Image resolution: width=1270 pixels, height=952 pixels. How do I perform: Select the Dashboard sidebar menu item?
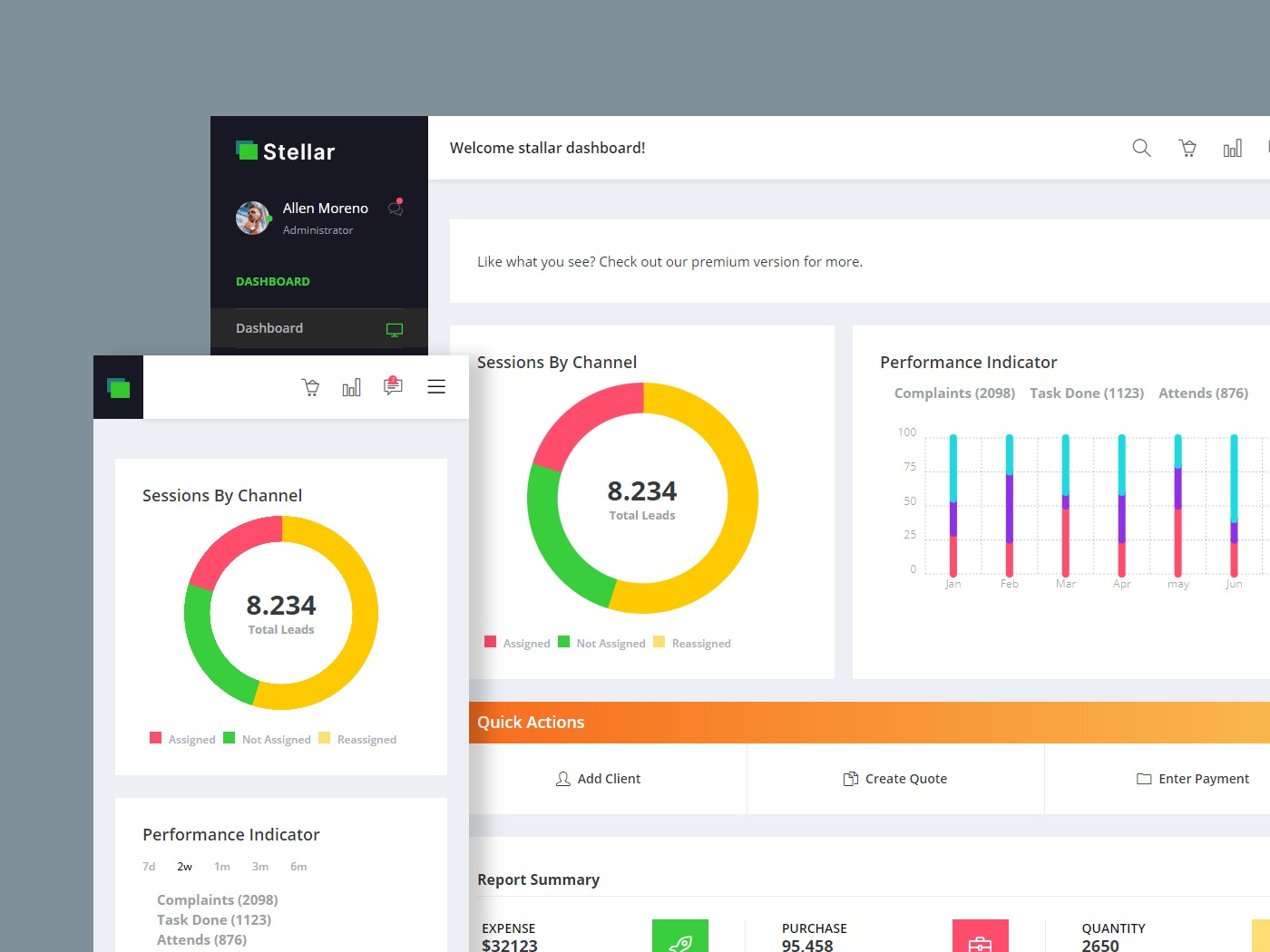click(x=319, y=328)
